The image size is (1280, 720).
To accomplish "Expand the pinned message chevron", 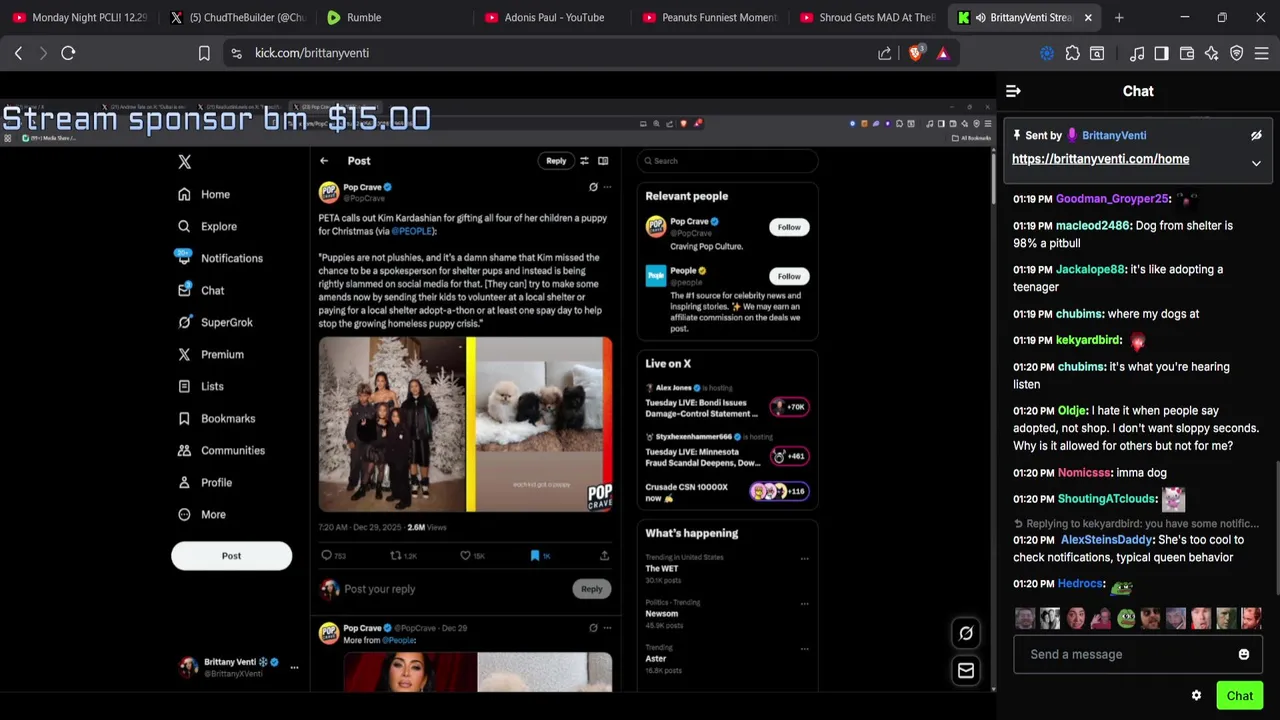I will [1256, 163].
